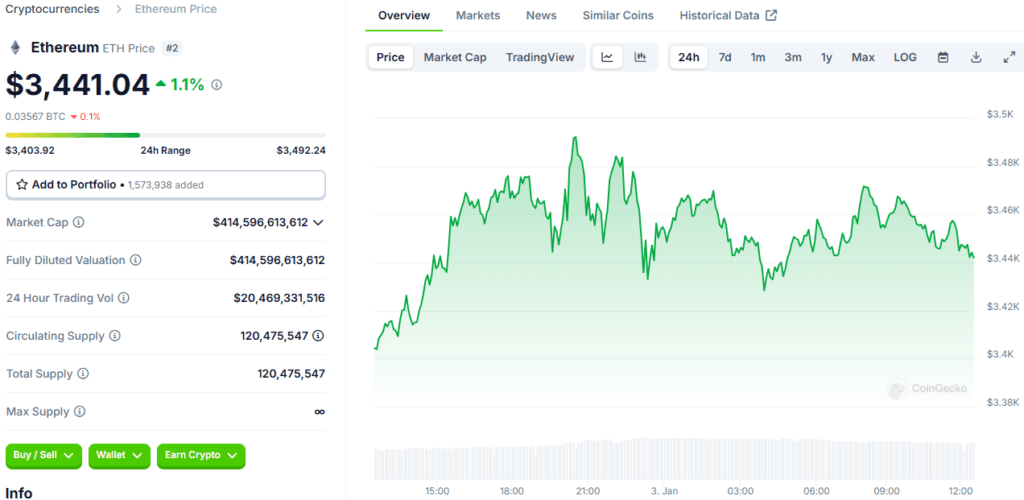Click the $20,469,331,516 trading volume value
1024x500 pixels.
[280, 298]
